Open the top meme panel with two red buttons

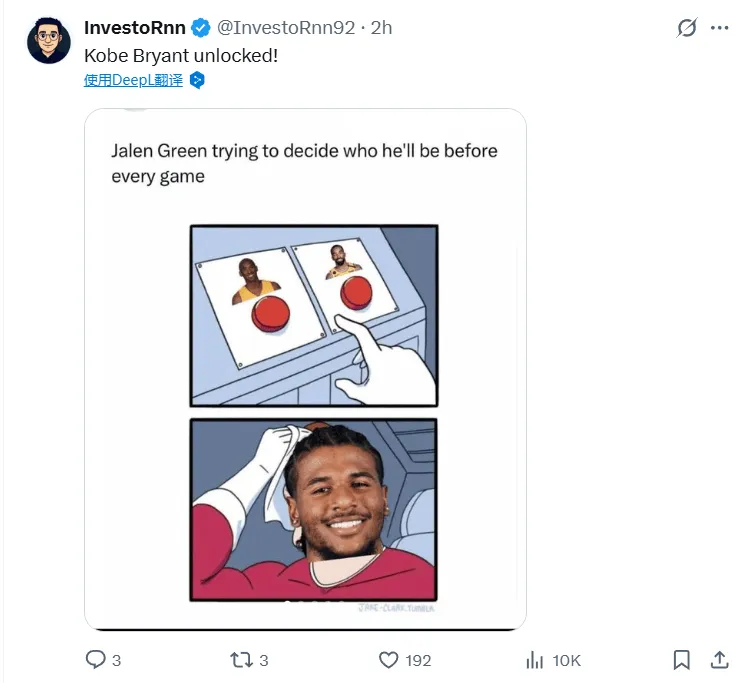click(313, 315)
